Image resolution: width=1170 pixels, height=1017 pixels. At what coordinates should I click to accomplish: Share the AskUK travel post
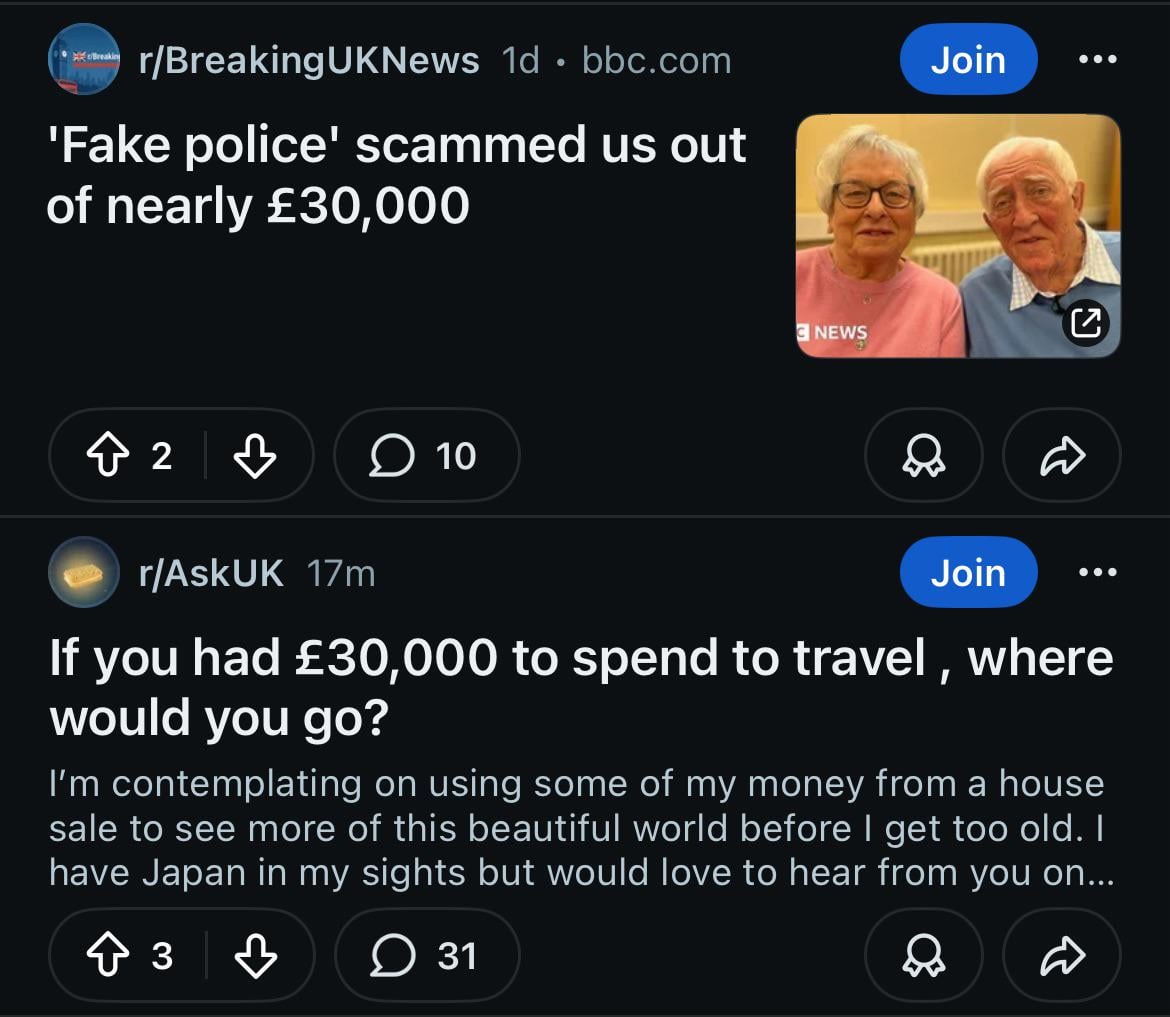point(1061,957)
